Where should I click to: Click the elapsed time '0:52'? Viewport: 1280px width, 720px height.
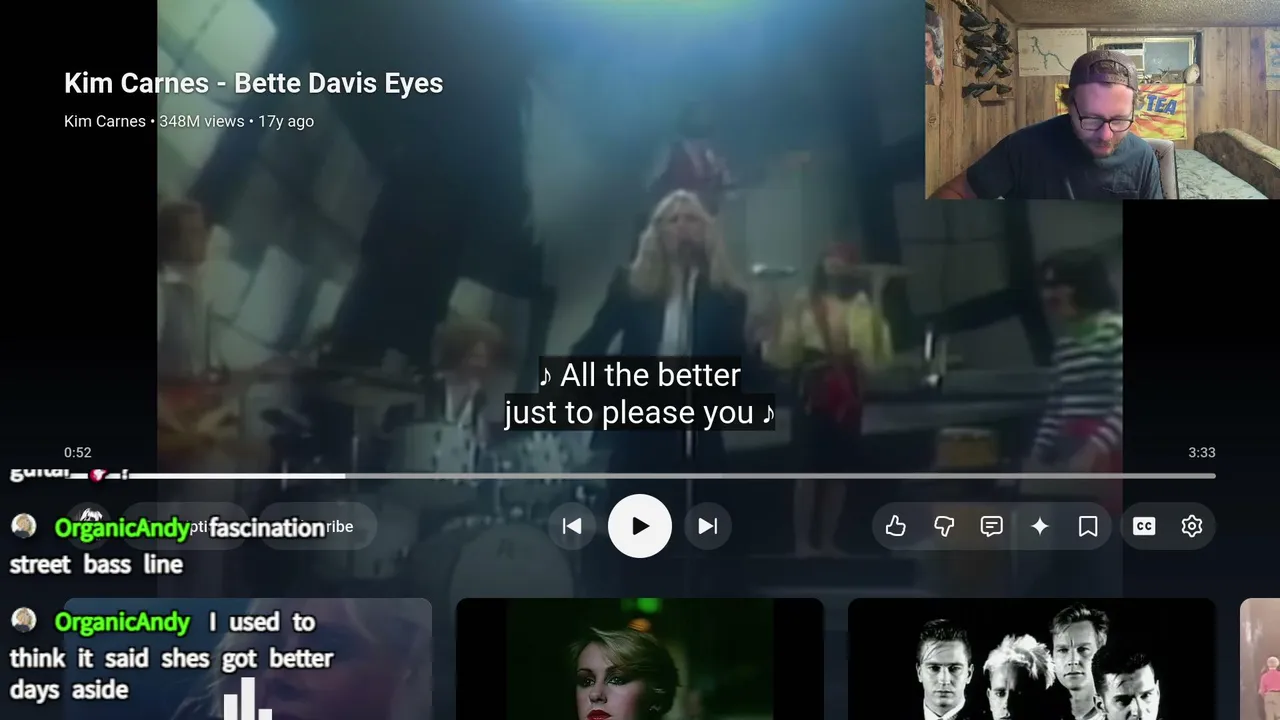pyautogui.click(x=78, y=453)
